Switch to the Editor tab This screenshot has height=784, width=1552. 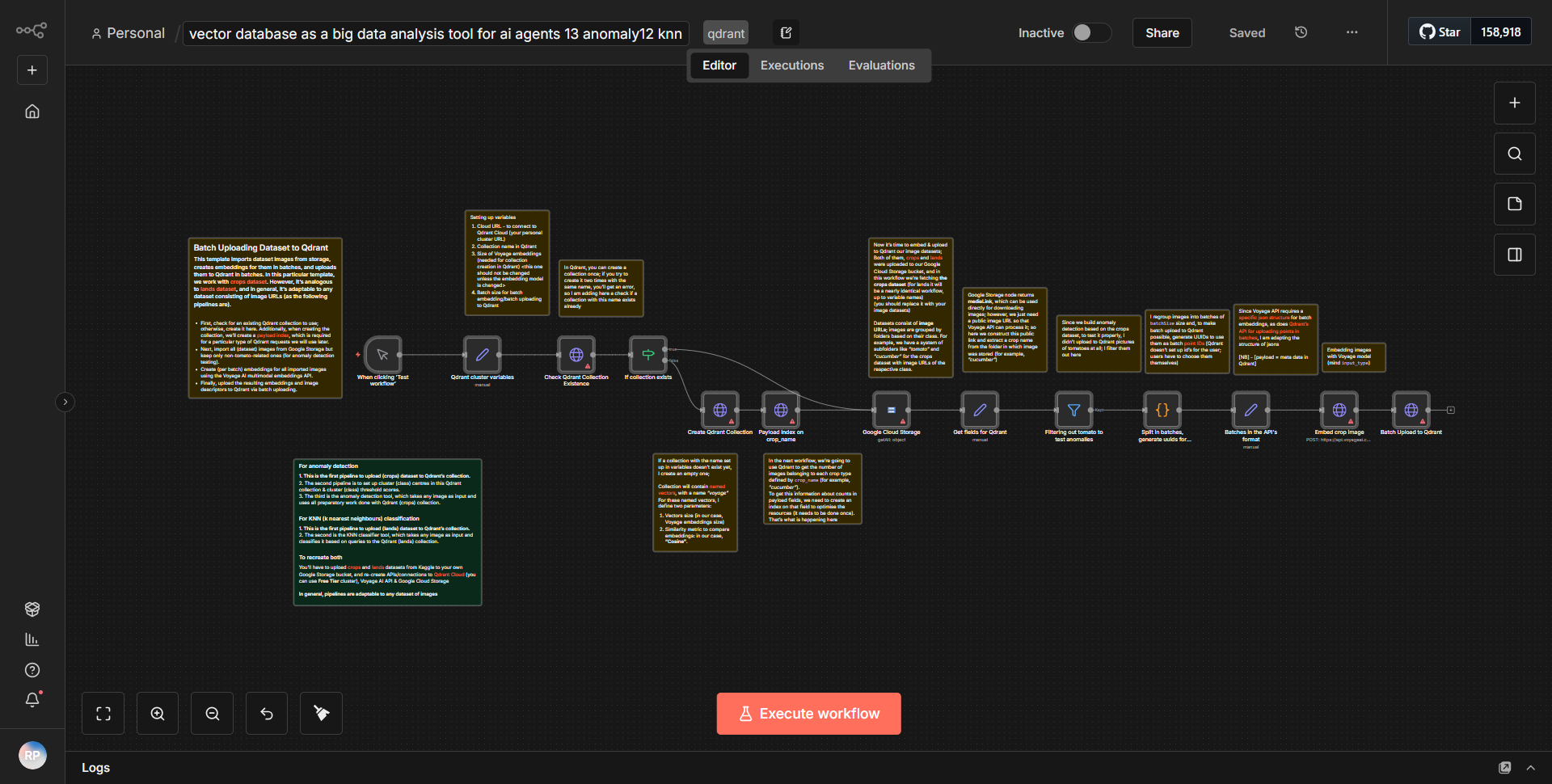(x=719, y=65)
